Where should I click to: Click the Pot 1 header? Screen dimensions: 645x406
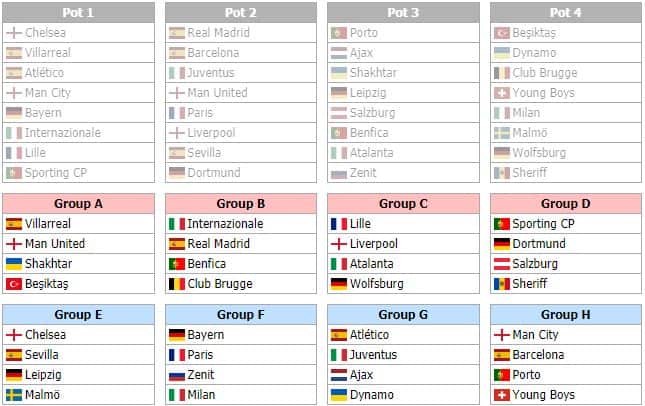click(x=79, y=12)
